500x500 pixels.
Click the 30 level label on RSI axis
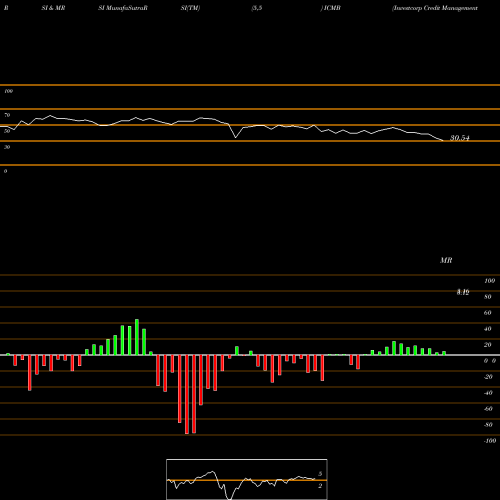7,147
